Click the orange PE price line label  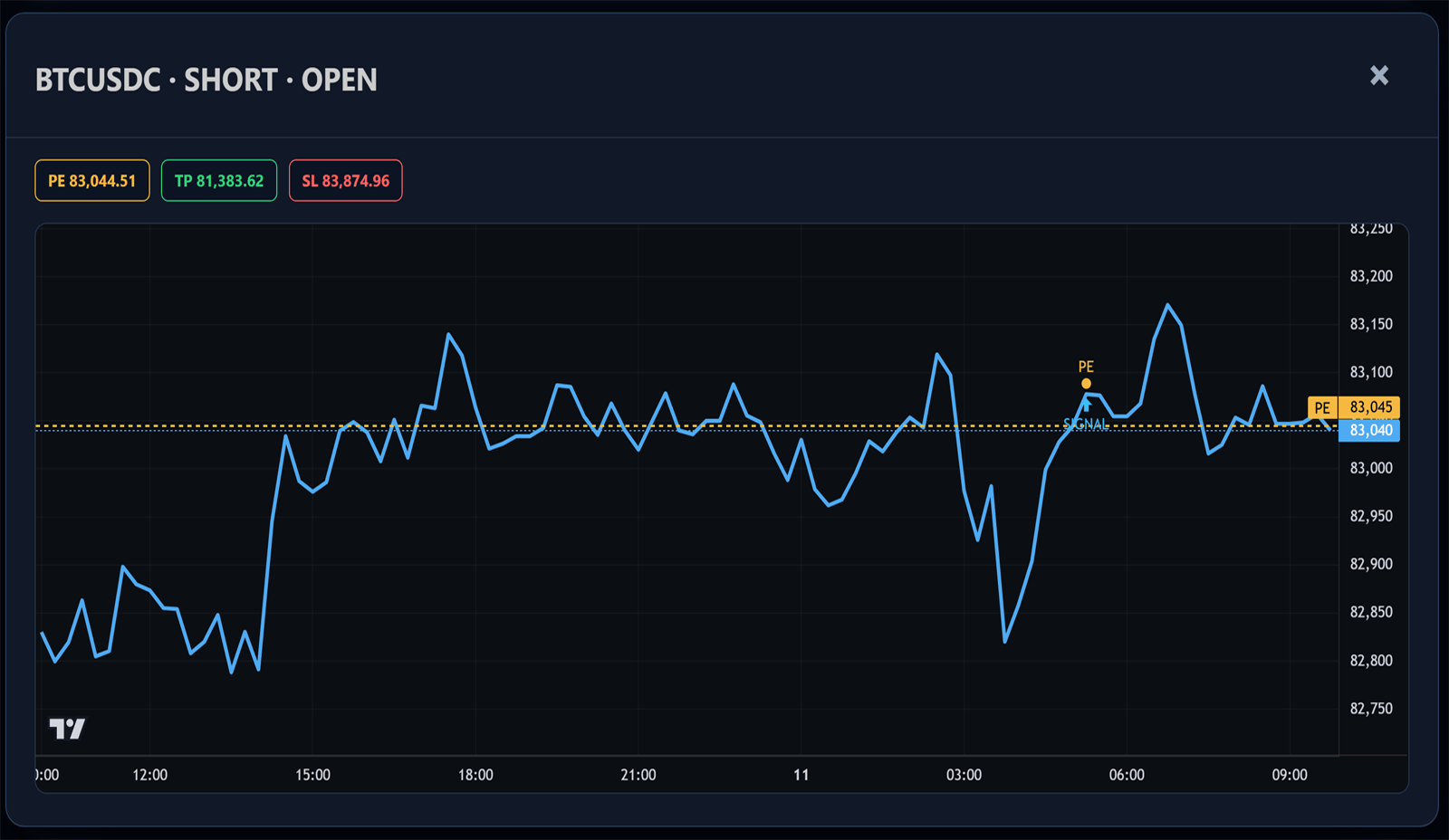[1322, 407]
